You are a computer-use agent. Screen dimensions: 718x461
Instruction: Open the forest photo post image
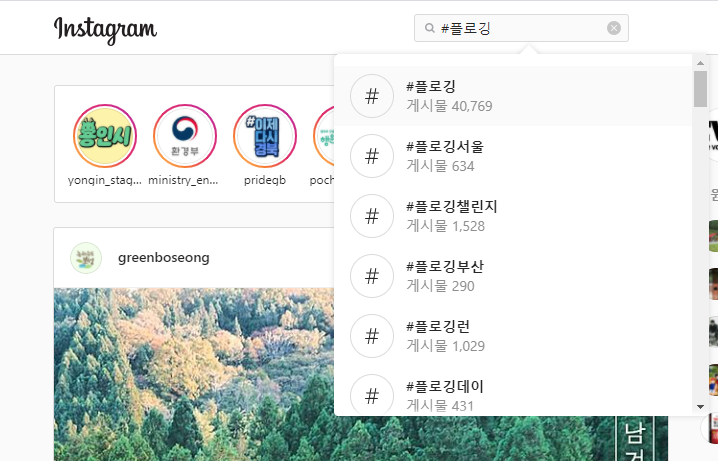click(x=194, y=374)
